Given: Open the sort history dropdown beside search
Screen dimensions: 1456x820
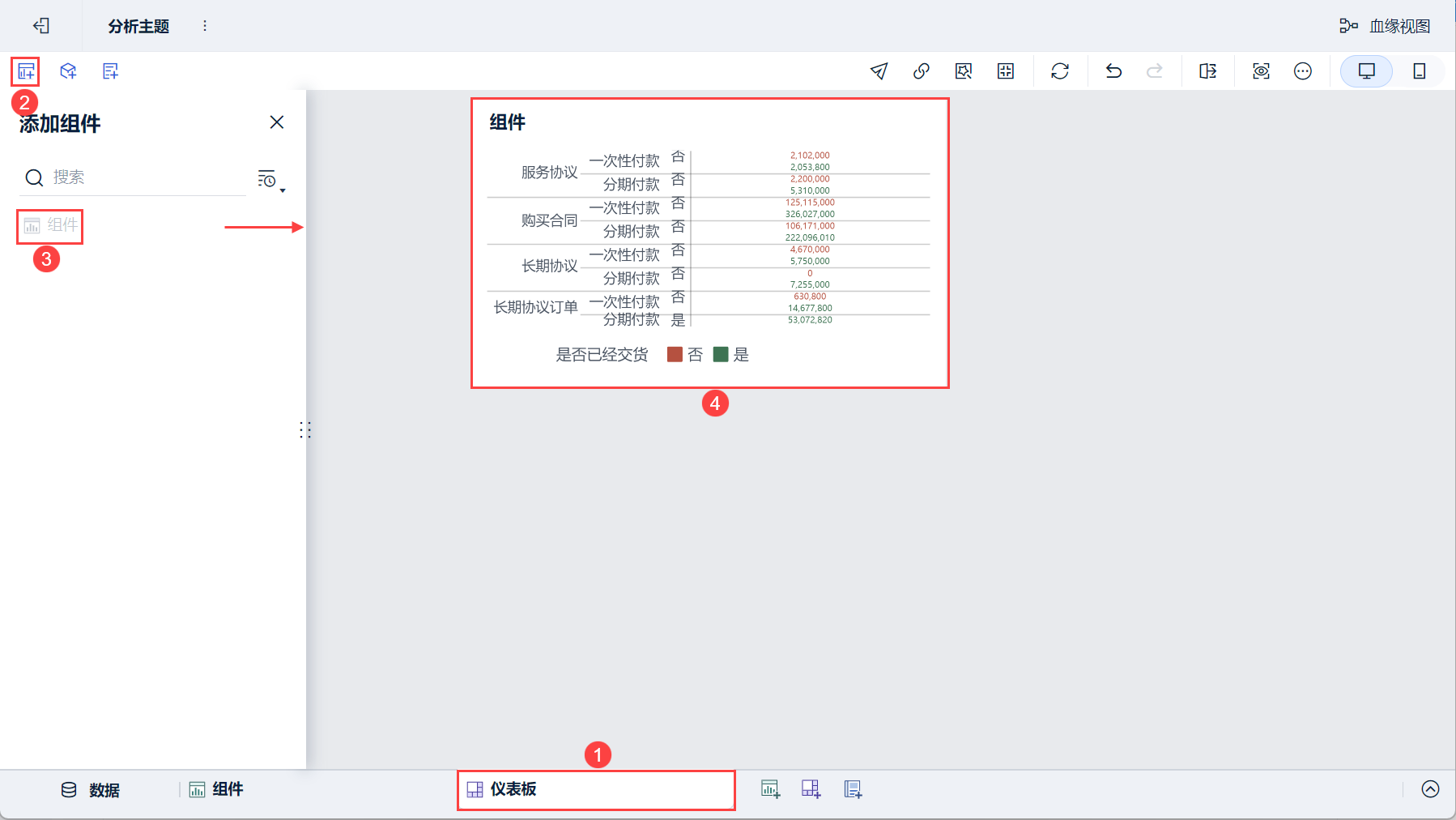Looking at the screenshot, I should point(271,180).
